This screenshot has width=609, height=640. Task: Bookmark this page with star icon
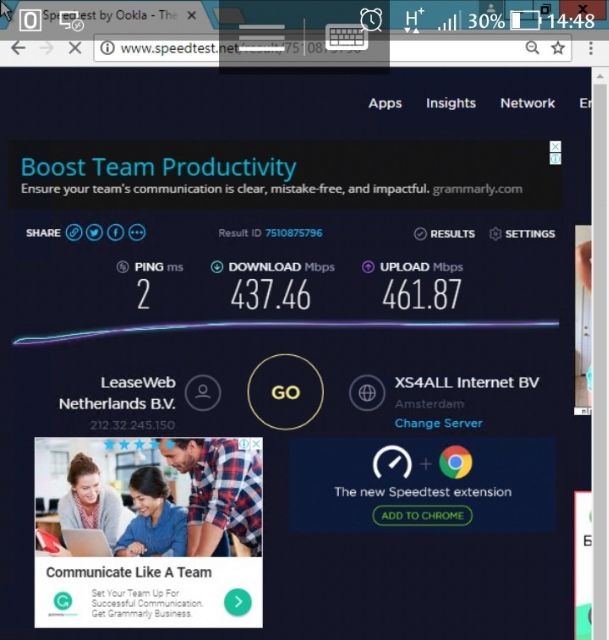pos(558,48)
